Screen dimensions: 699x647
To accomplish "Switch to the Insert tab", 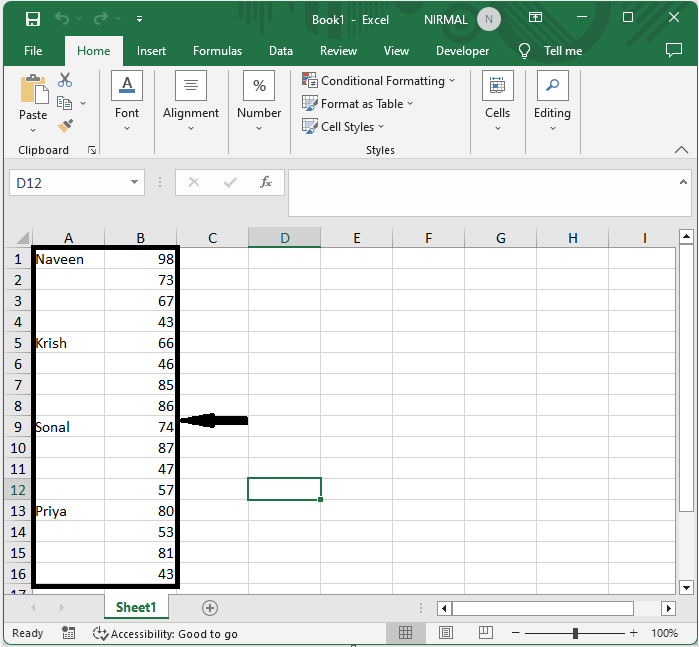I will coord(151,51).
